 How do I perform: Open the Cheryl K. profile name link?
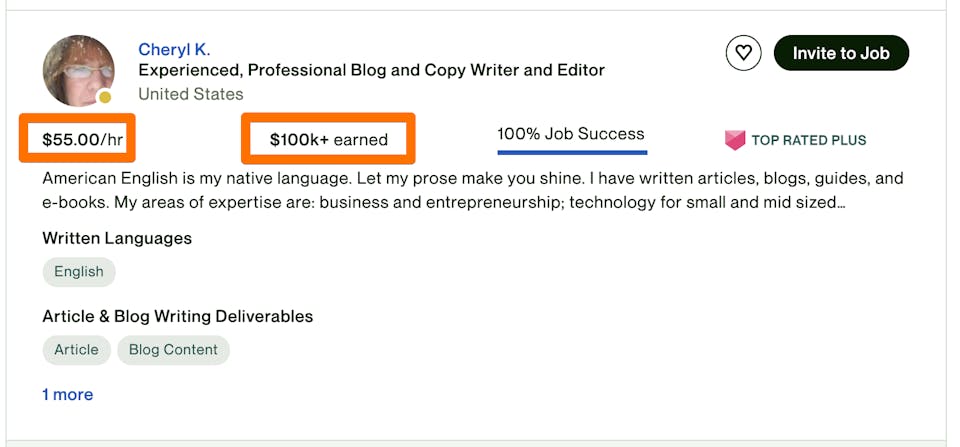point(174,49)
